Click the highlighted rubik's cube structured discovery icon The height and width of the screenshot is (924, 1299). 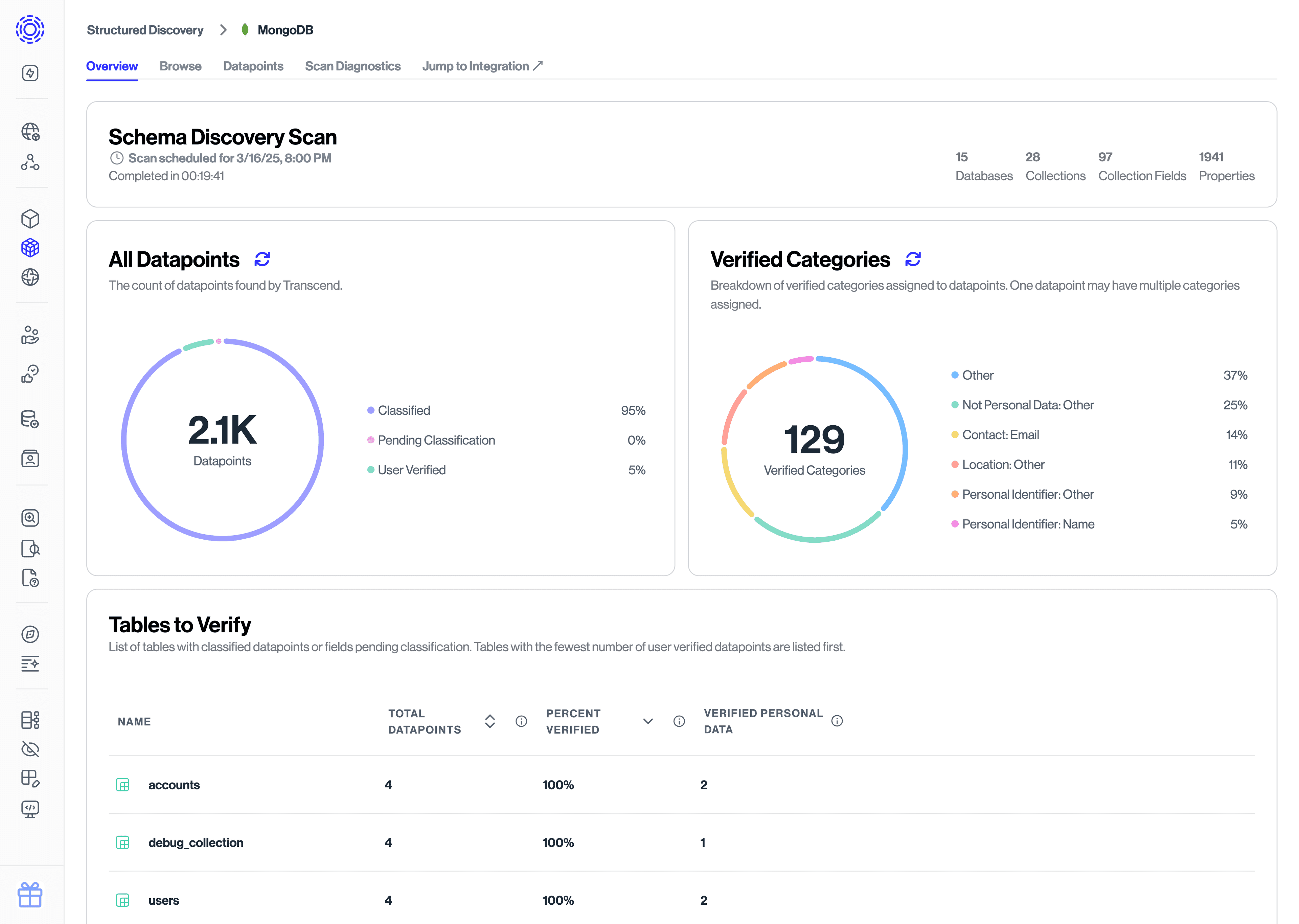tap(31, 247)
